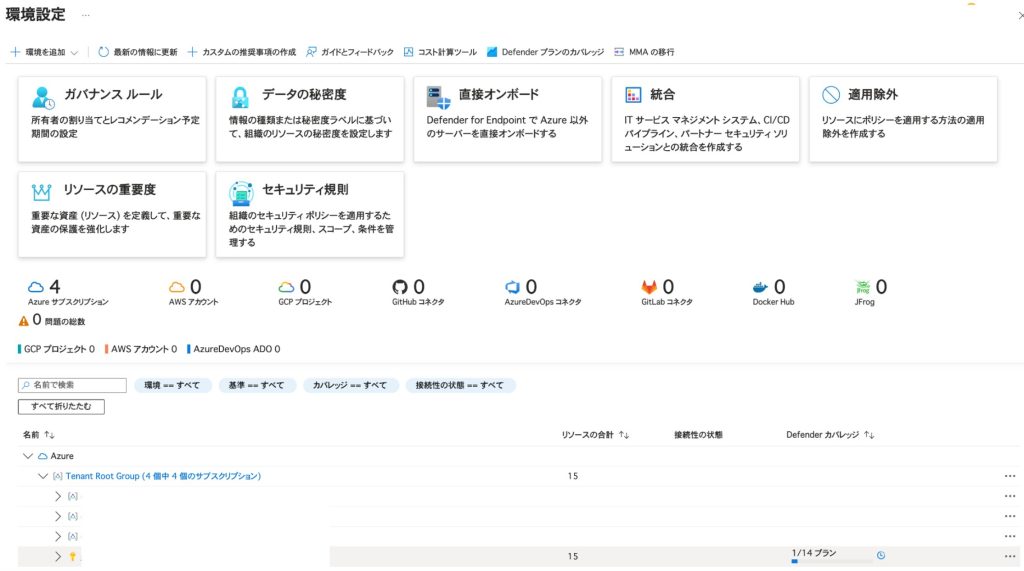
Task: Click the 適用除外 card icon
Action: coord(830,95)
